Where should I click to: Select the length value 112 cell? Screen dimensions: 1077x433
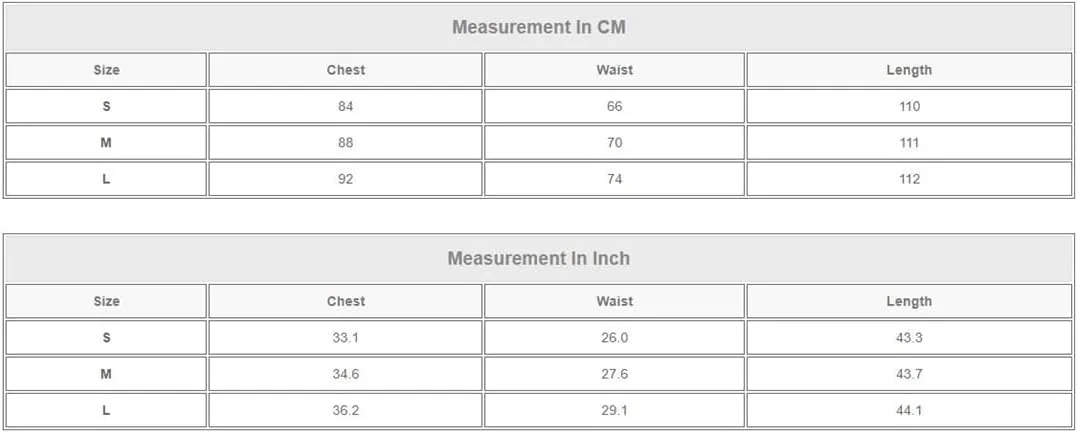coord(909,179)
